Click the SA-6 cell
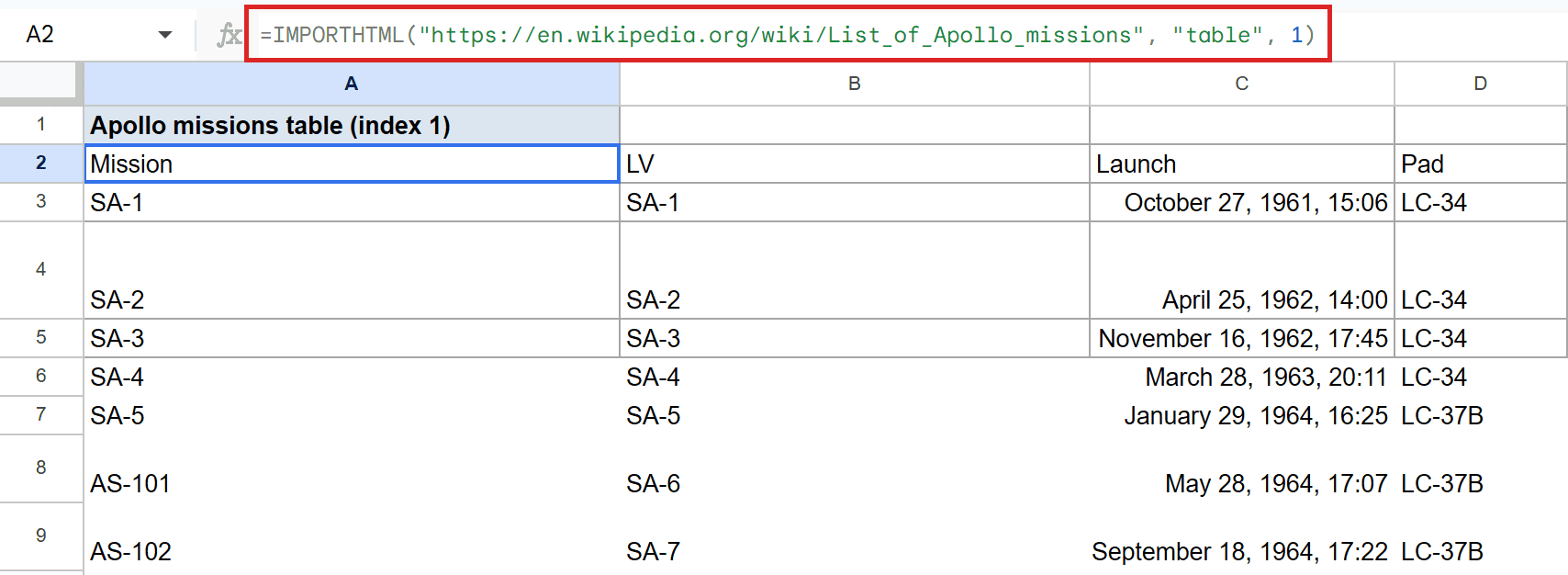 [855, 468]
